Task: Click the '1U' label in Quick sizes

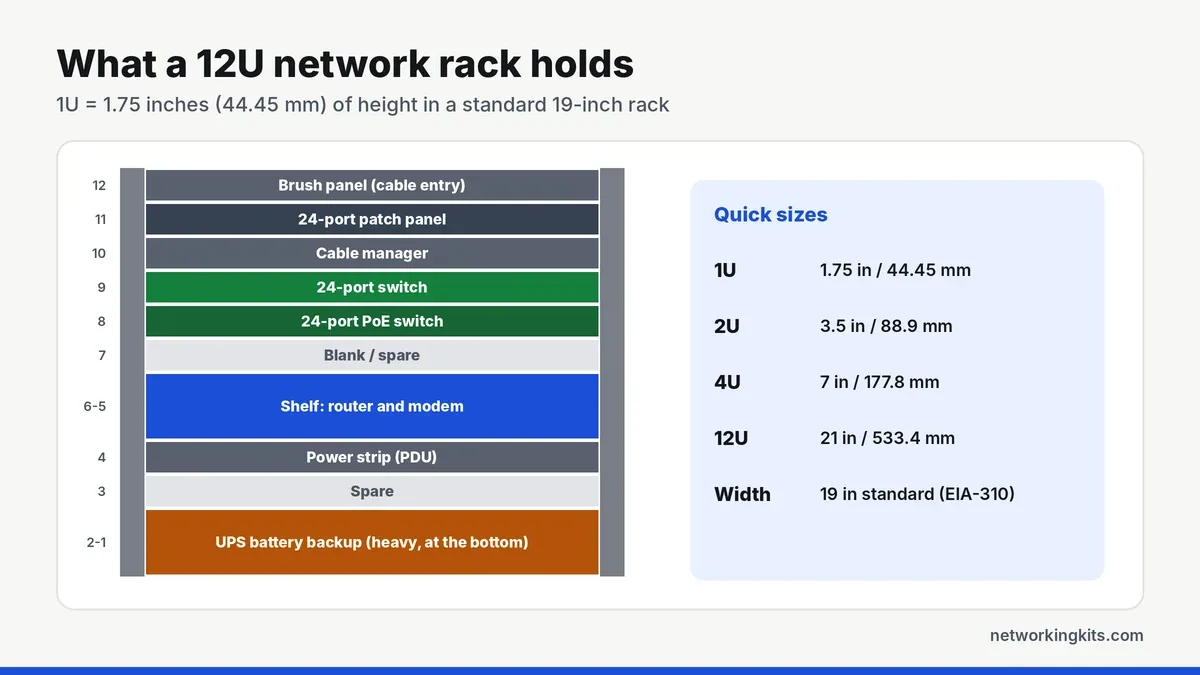Action: [x=725, y=270]
